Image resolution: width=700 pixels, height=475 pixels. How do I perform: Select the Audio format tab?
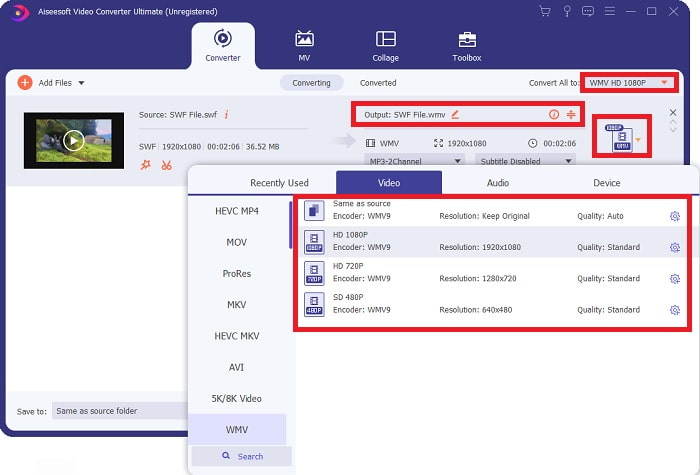[x=498, y=183]
